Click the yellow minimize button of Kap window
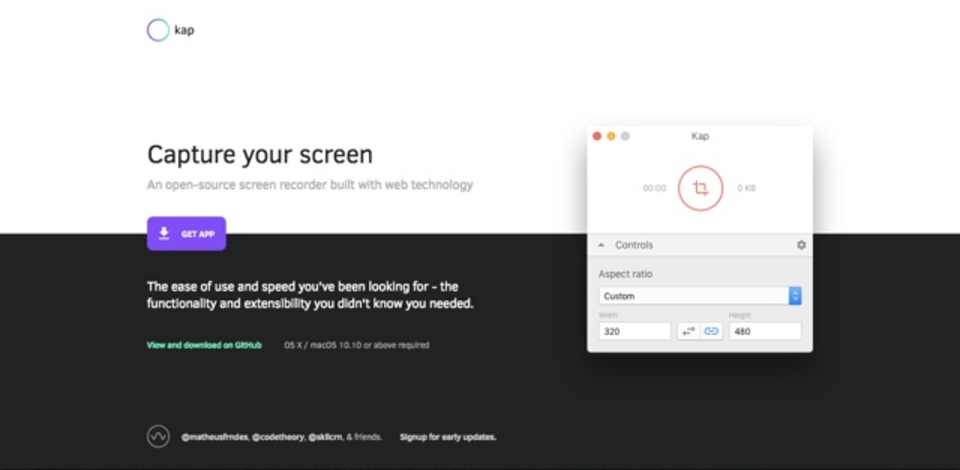 611,136
